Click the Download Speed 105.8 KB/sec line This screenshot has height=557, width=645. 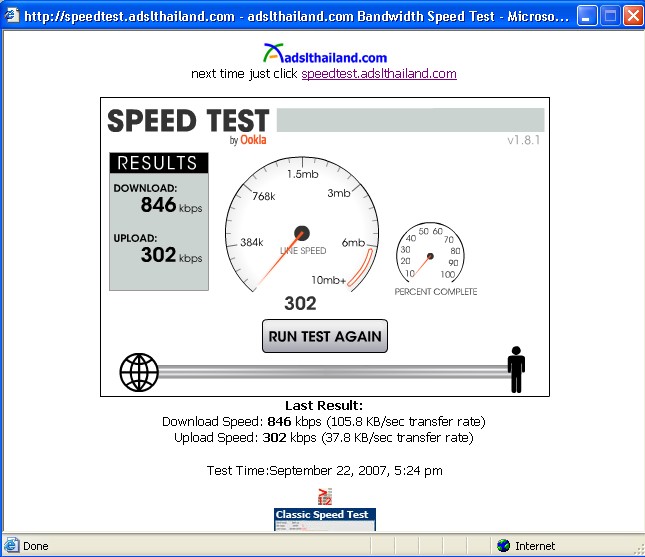(324, 422)
